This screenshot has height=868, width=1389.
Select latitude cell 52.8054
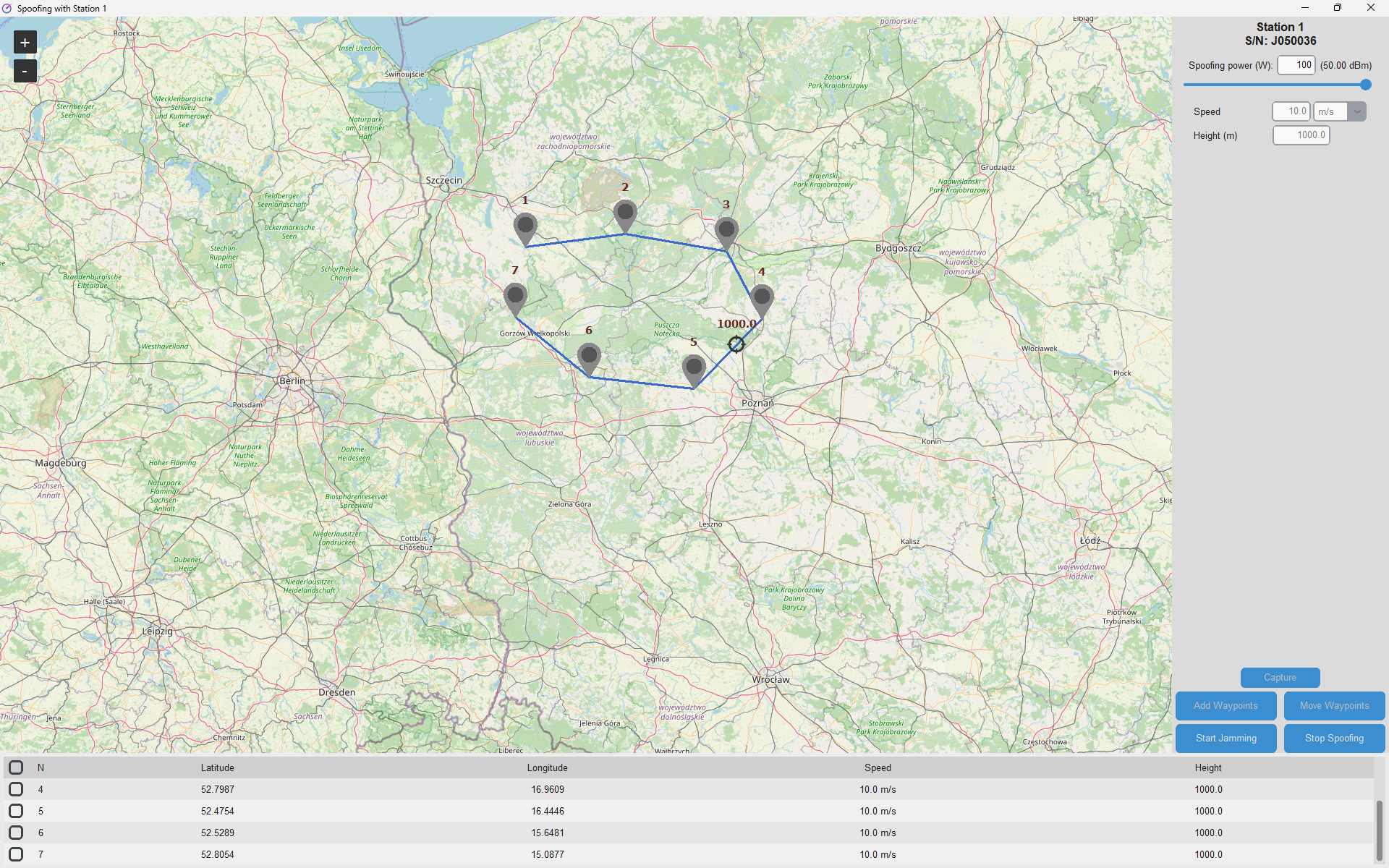click(218, 854)
